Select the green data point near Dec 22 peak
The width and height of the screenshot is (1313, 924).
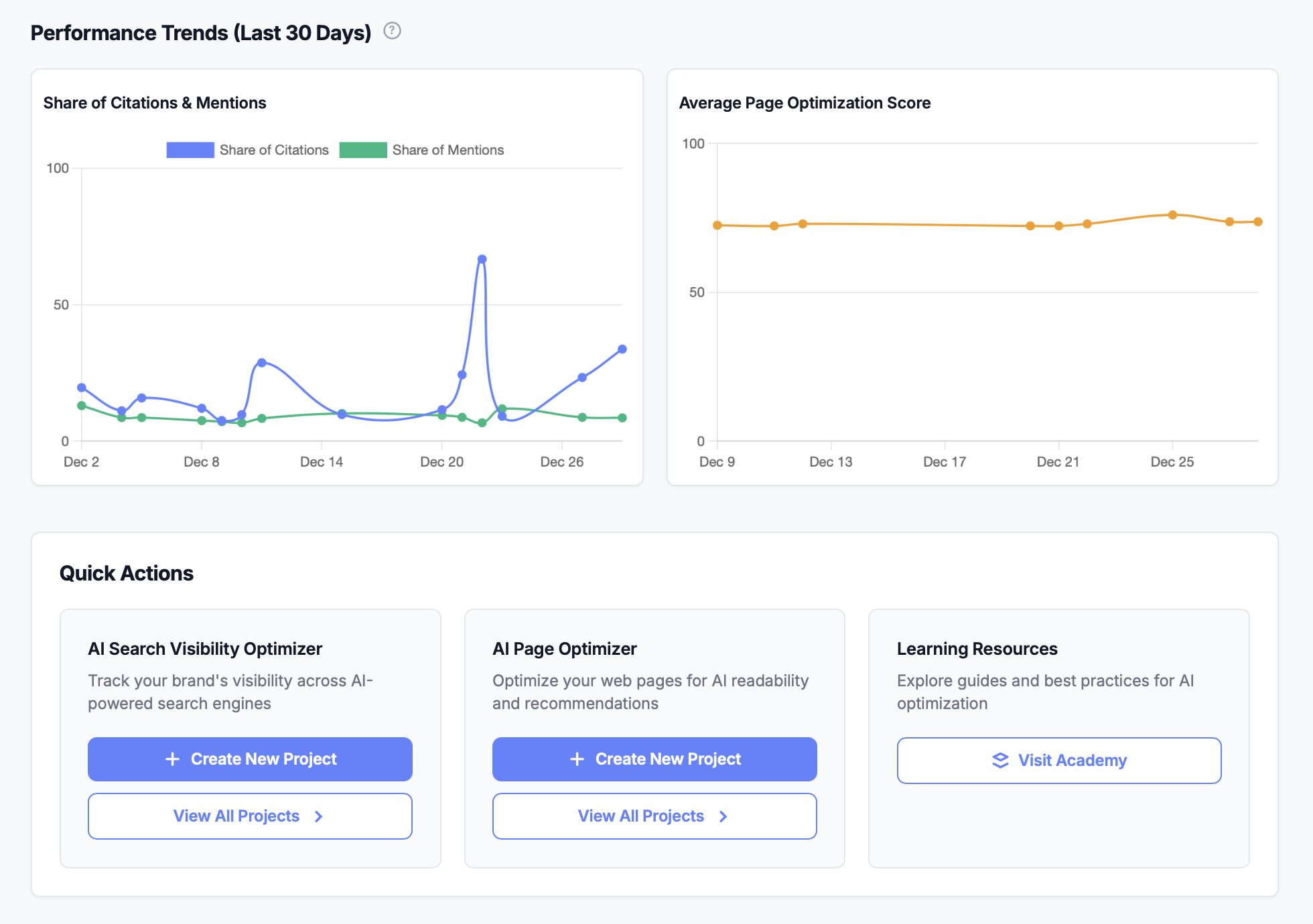point(503,408)
